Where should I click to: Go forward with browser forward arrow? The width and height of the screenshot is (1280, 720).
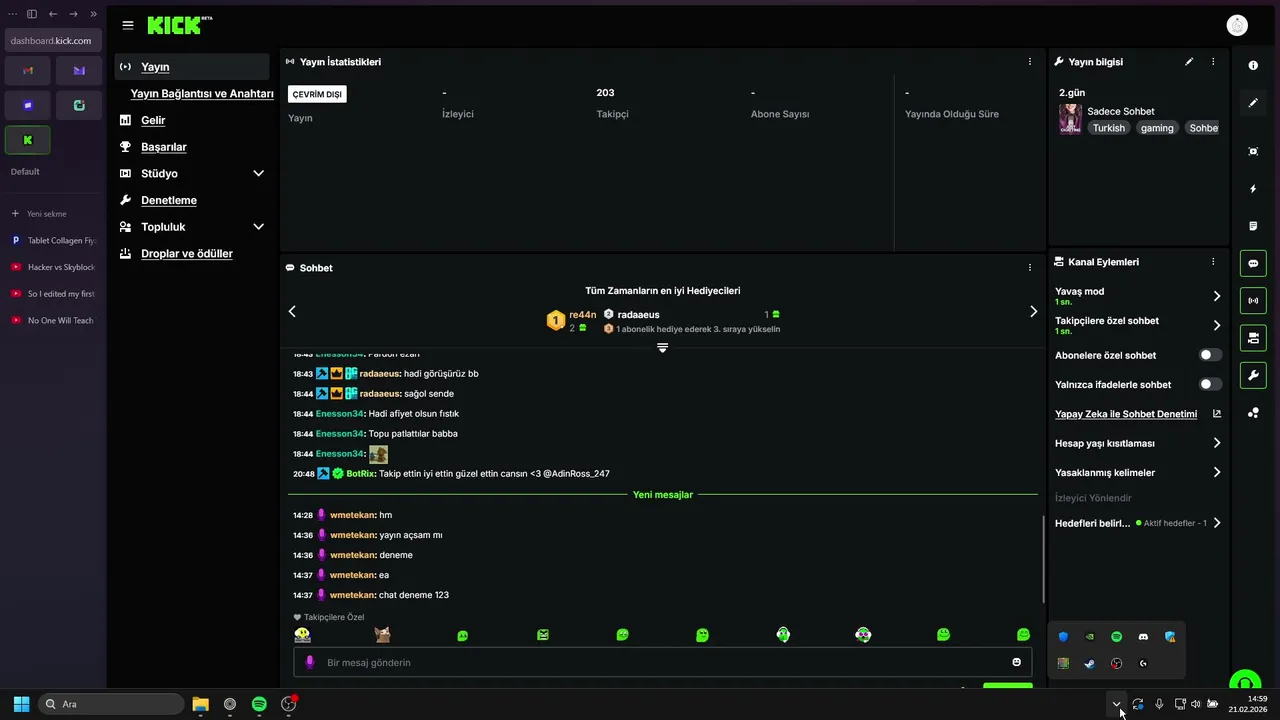[73, 14]
